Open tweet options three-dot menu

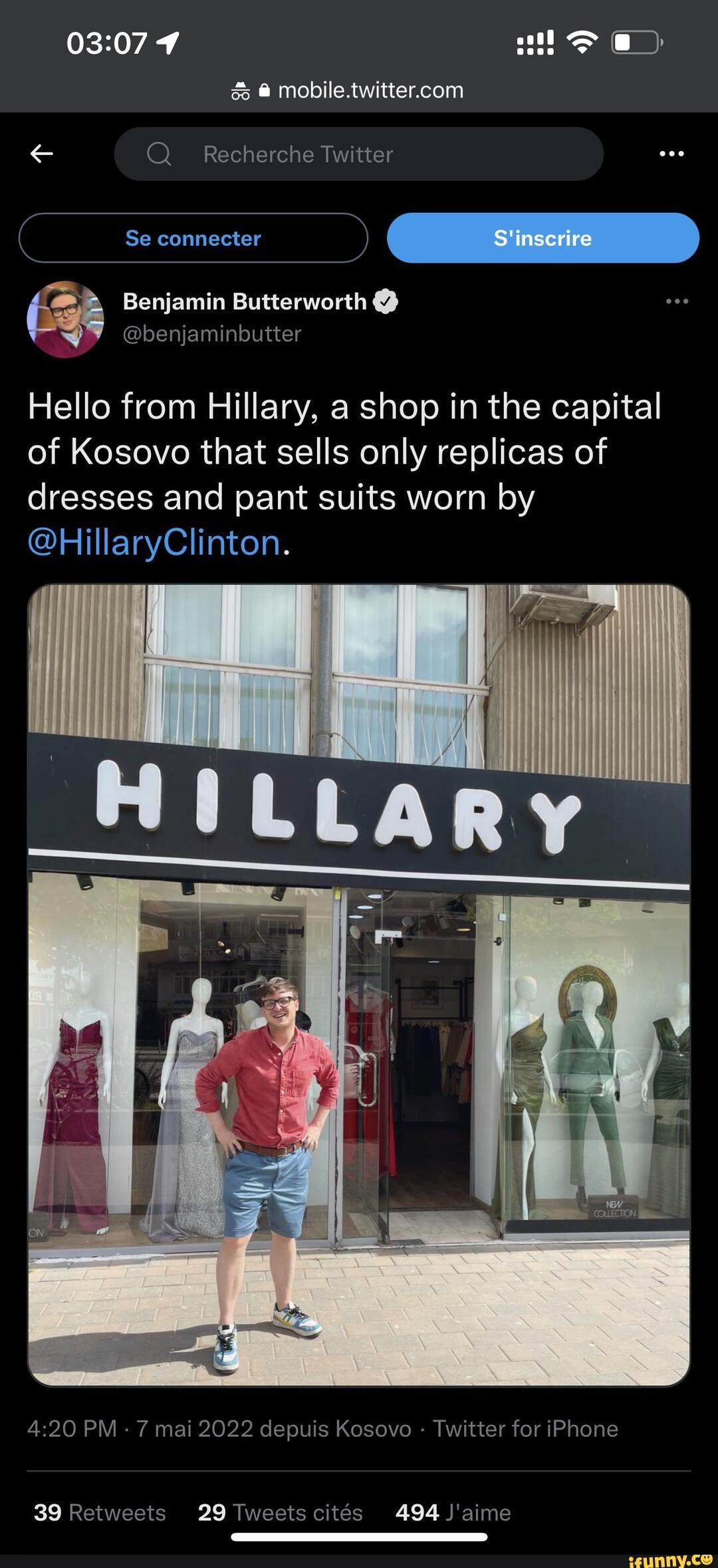[x=677, y=301]
